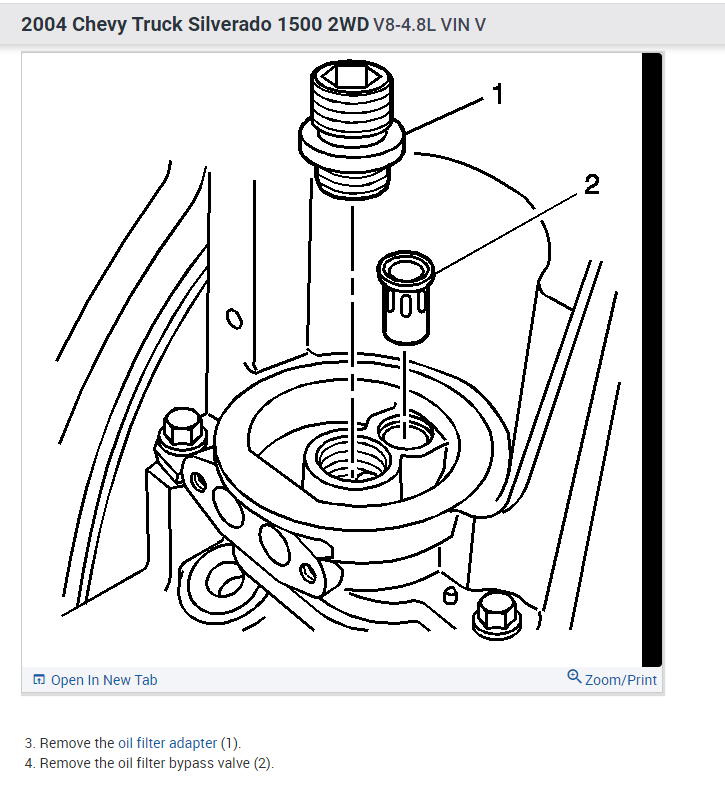The width and height of the screenshot is (725, 790).
Task: Click the bypass valve bore in the housing
Action: (x=406, y=431)
